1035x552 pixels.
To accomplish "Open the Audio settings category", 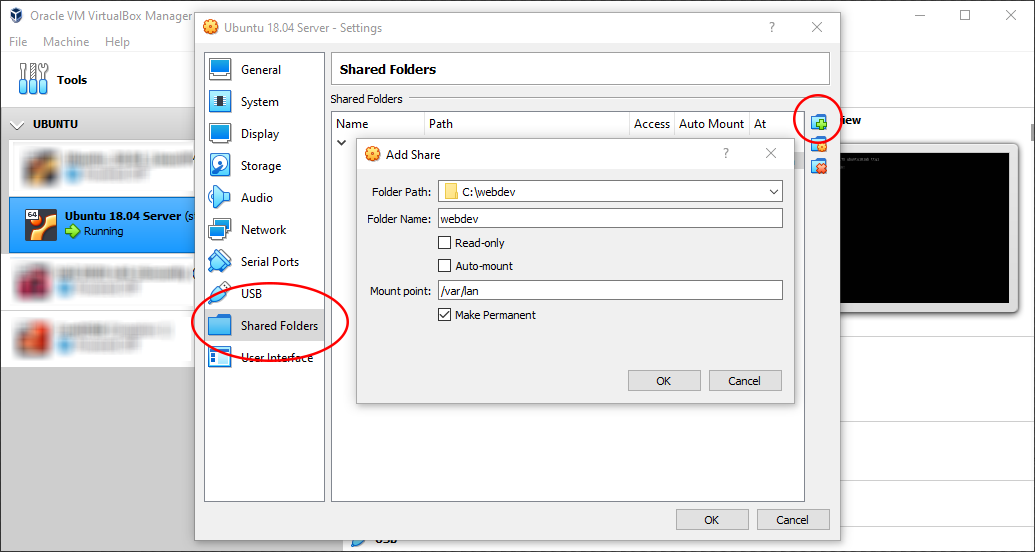I will coord(264,197).
